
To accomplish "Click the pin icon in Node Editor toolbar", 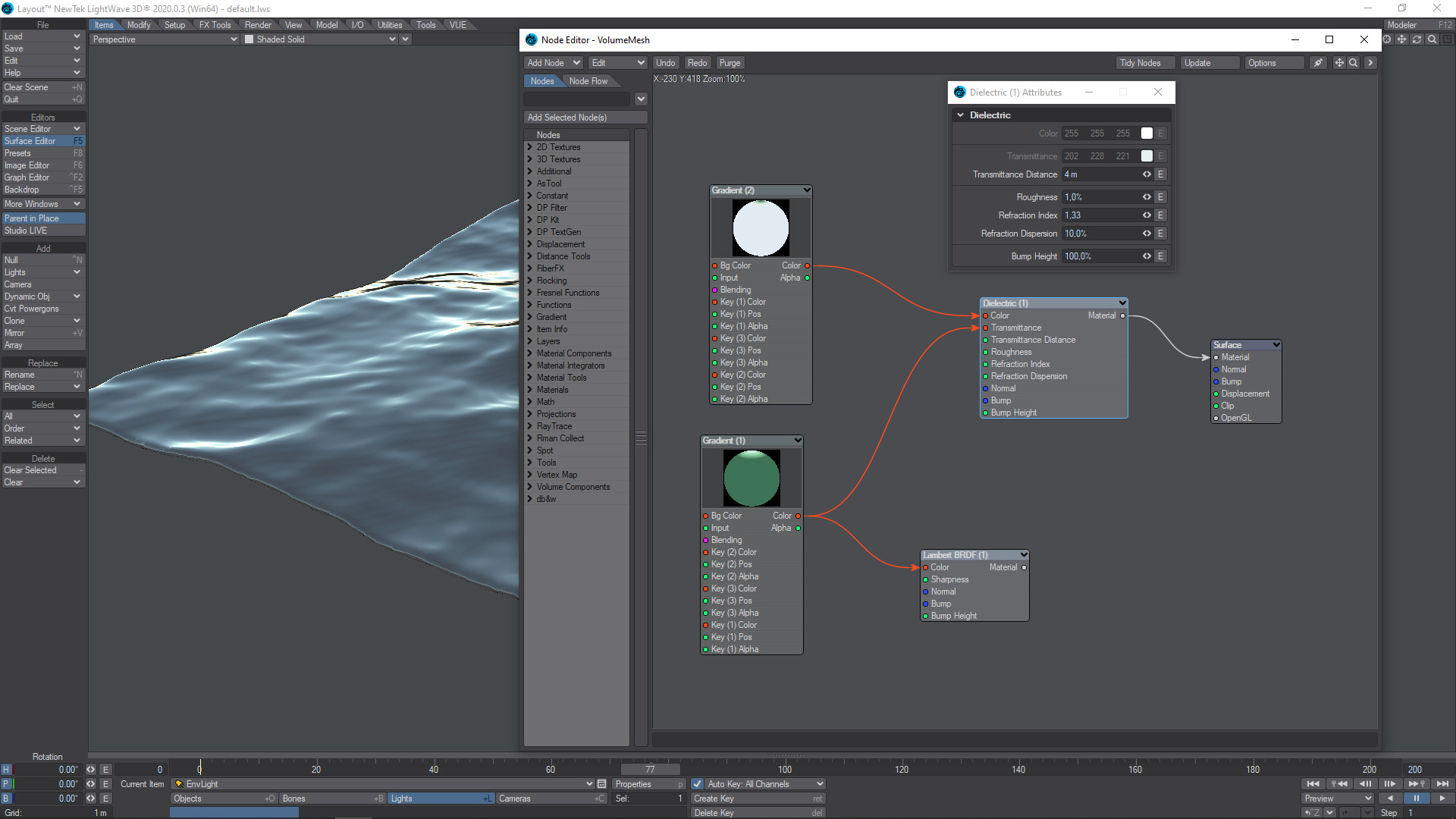I will [x=1319, y=63].
